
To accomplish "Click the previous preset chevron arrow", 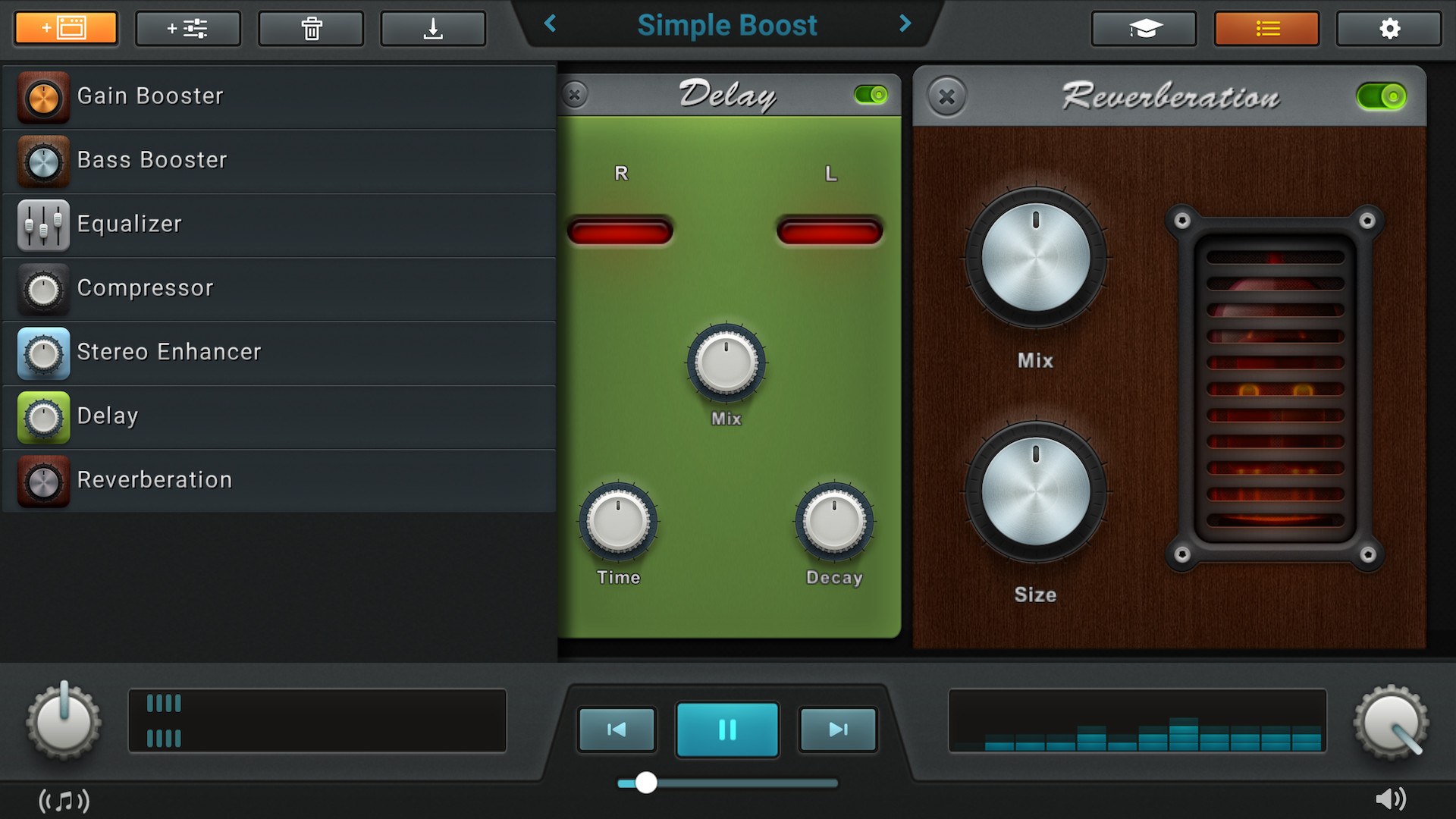I will click(x=551, y=24).
